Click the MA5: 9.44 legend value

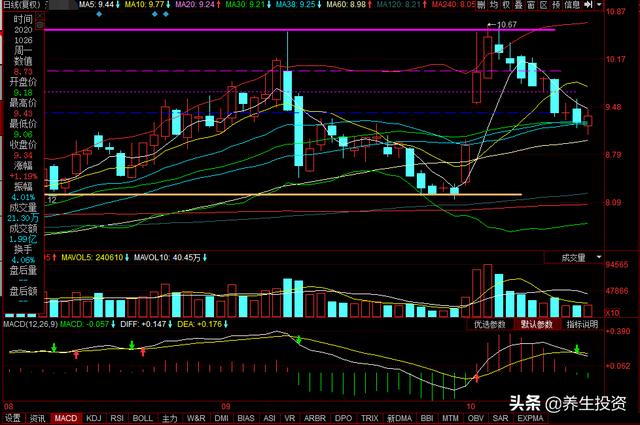[96, 4]
